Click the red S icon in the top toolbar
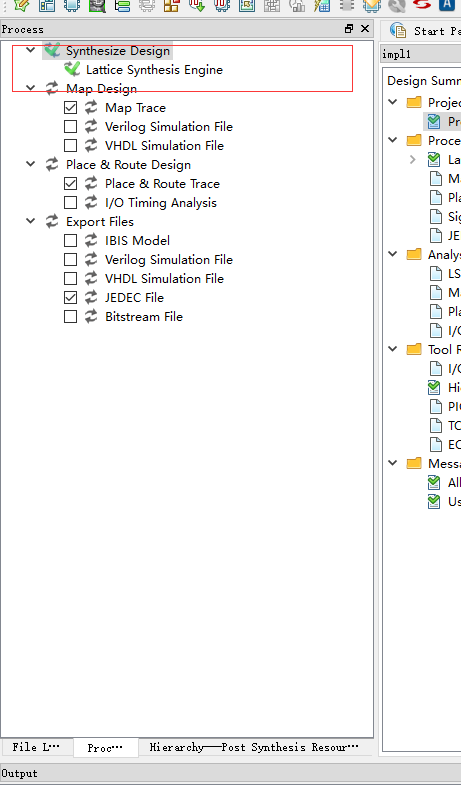 coord(422,5)
